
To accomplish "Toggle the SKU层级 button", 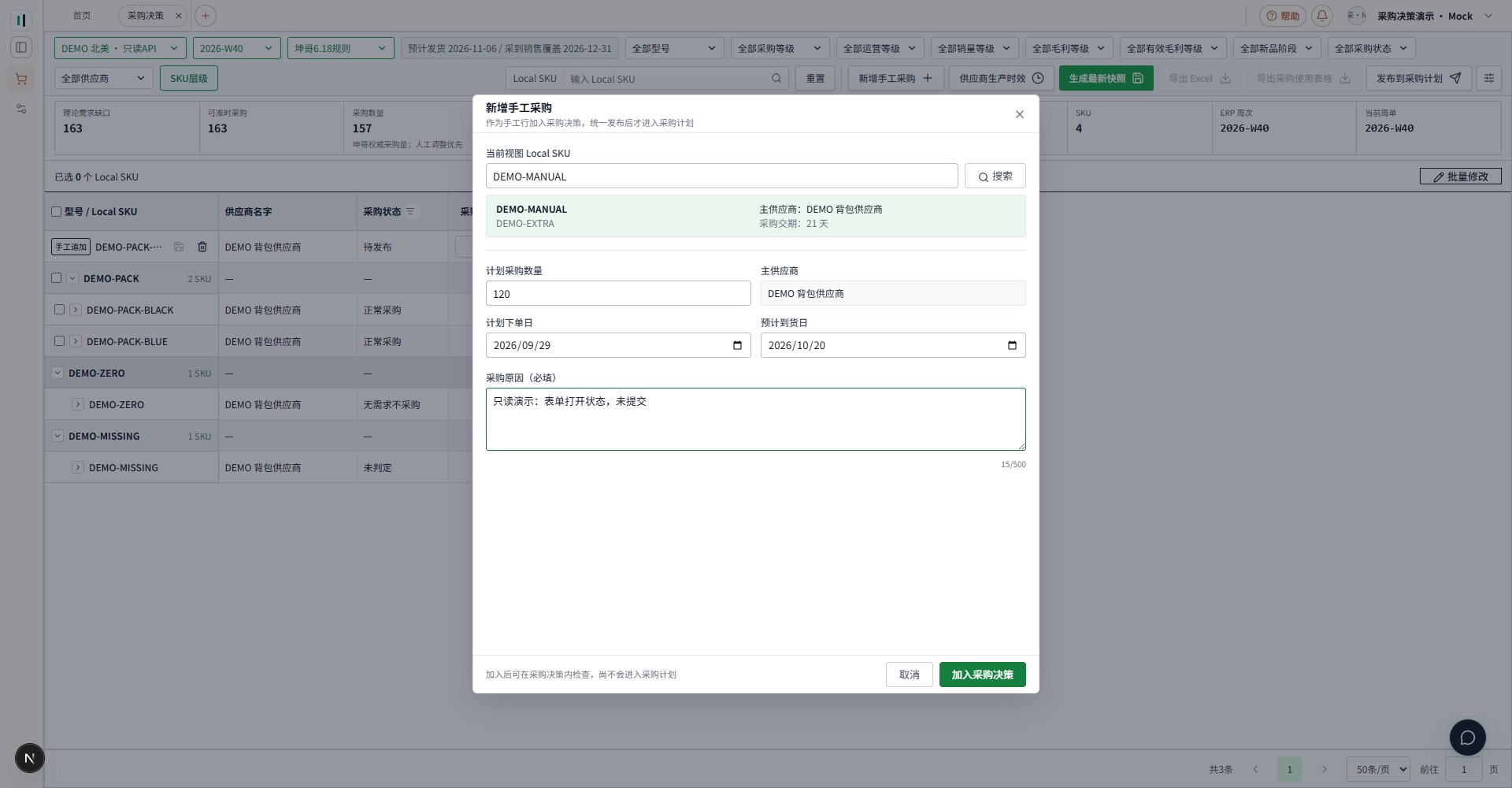I will coord(189,78).
